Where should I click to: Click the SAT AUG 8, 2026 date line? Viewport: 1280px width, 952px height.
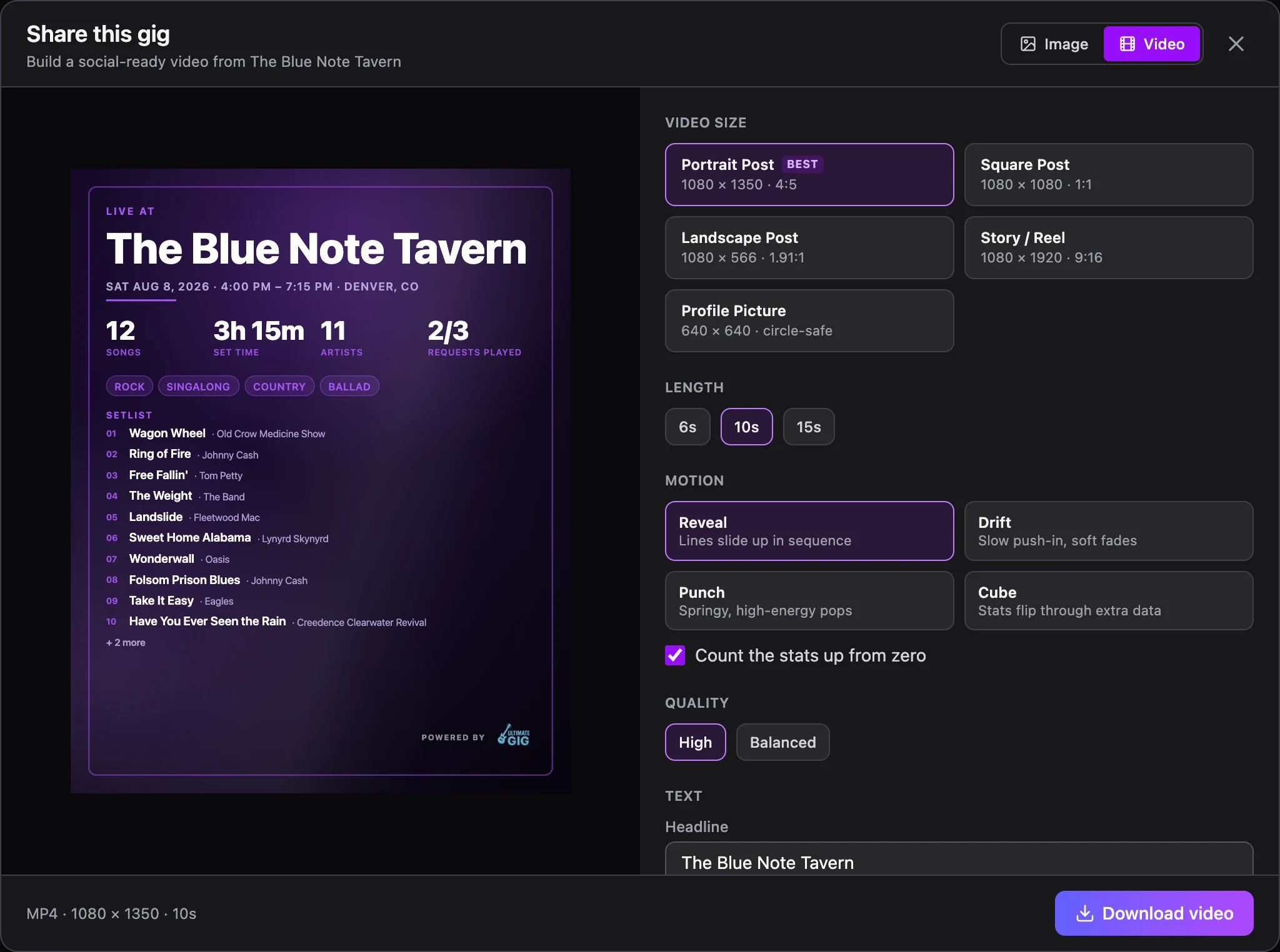coord(262,287)
